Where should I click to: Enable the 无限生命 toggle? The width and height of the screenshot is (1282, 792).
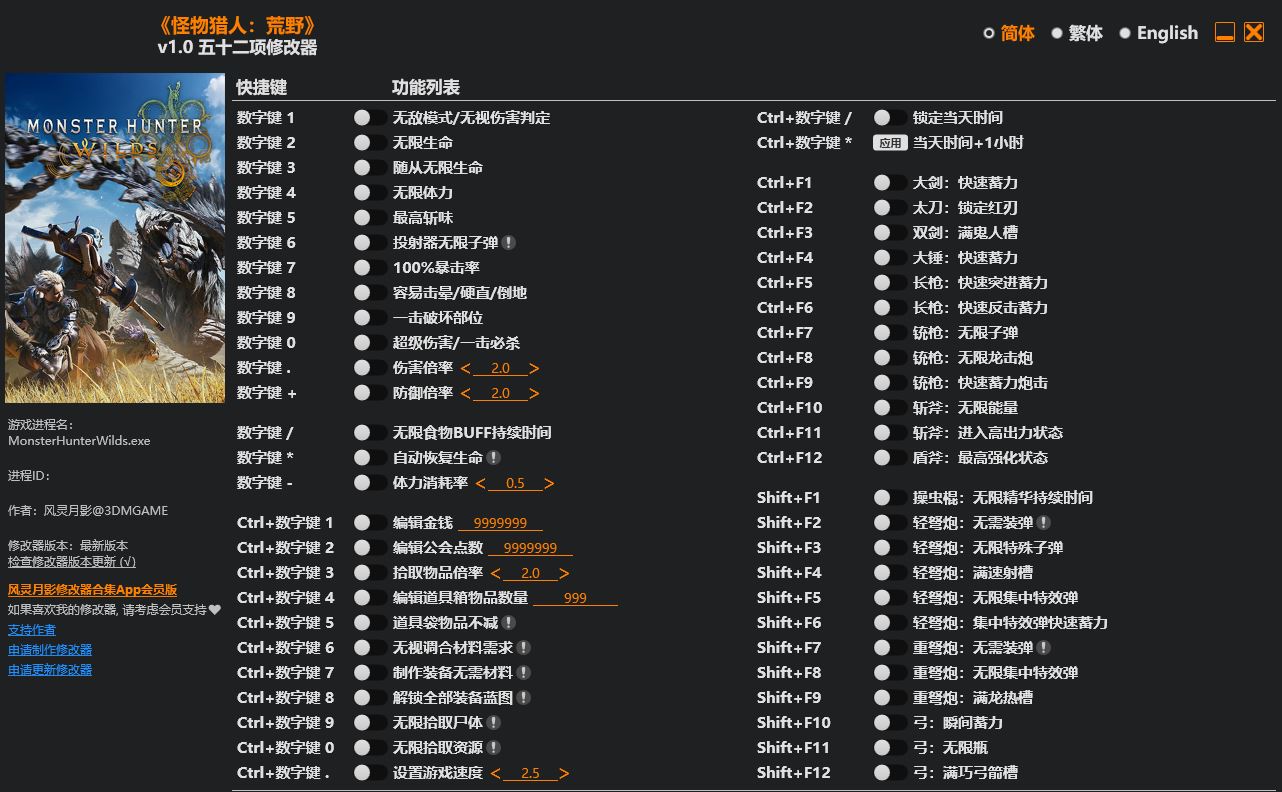coord(369,143)
